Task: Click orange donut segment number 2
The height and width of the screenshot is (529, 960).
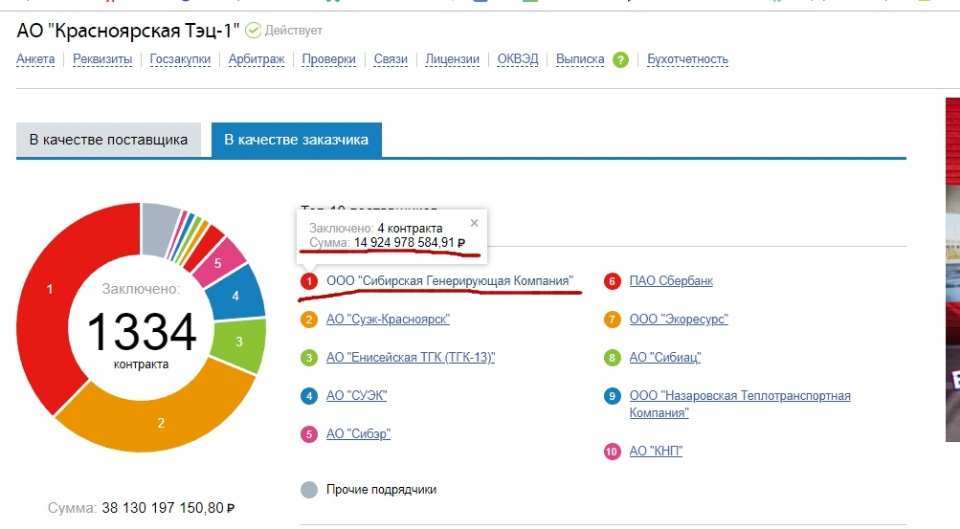Action: coord(160,422)
